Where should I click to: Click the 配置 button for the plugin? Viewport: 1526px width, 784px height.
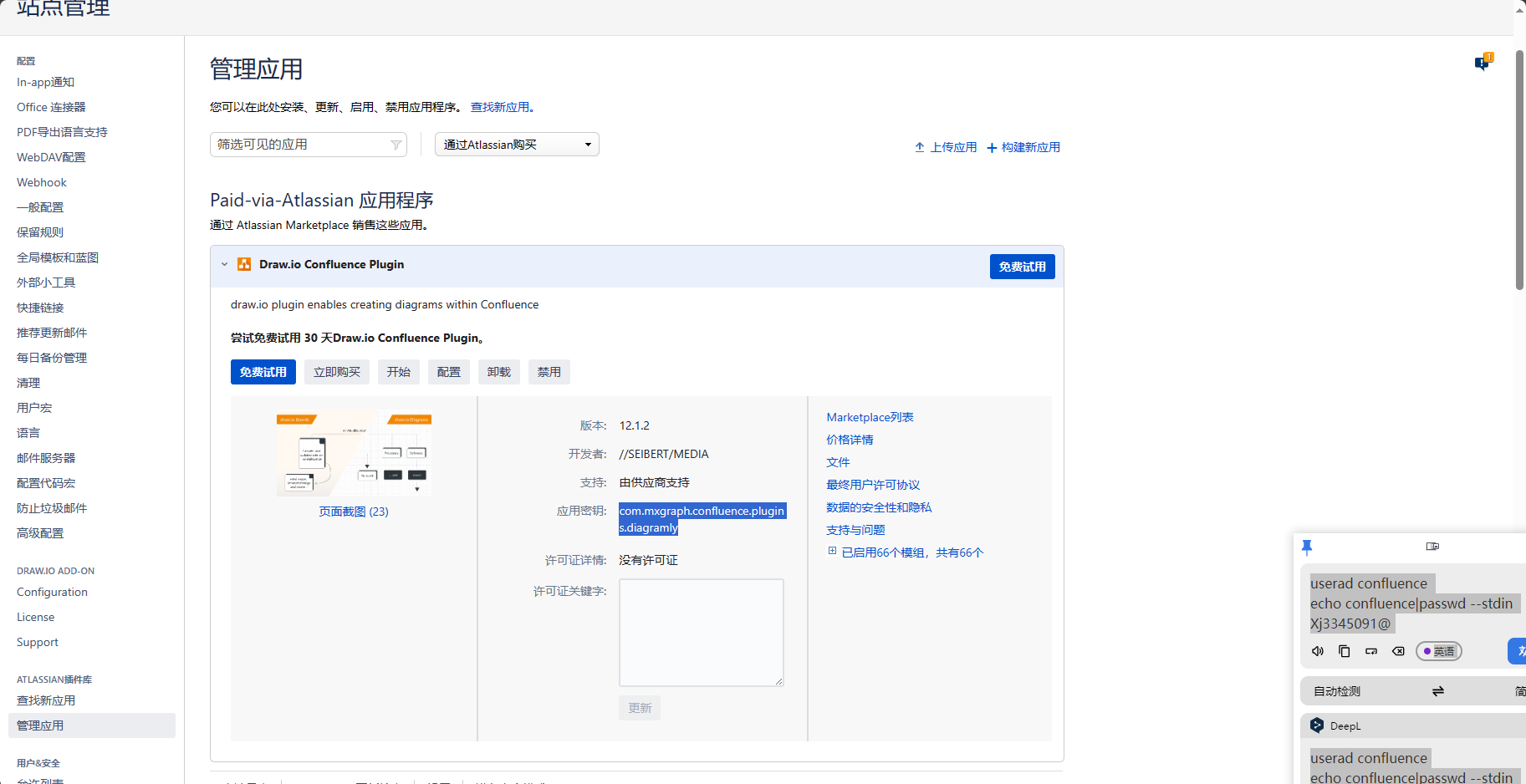tap(449, 372)
